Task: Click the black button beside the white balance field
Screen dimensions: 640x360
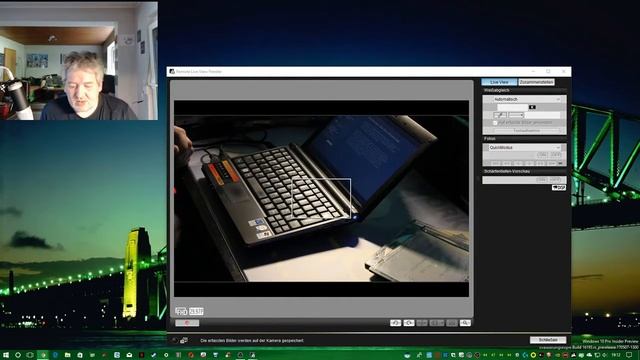Action: click(x=532, y=107)
